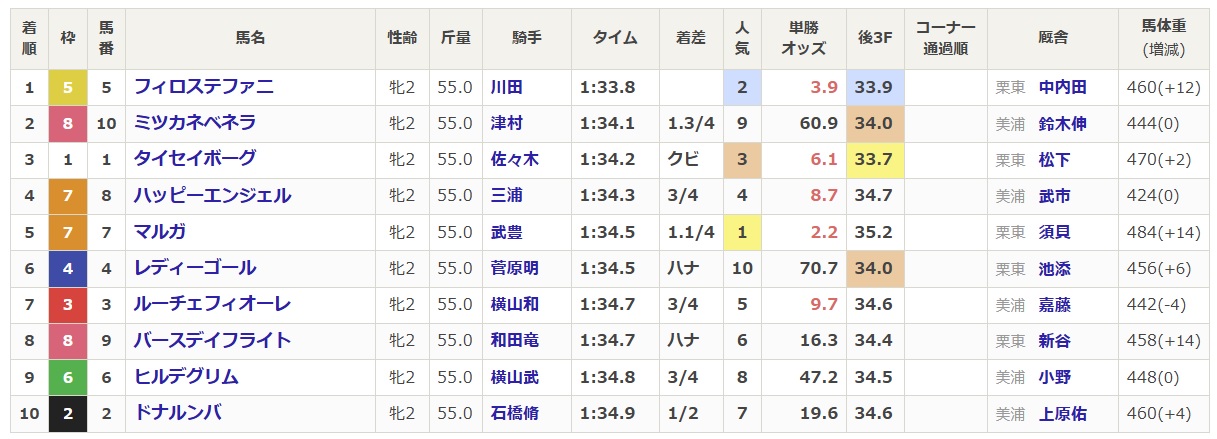Open ルーチェフィオーレ's horse page

coord(212,304)
